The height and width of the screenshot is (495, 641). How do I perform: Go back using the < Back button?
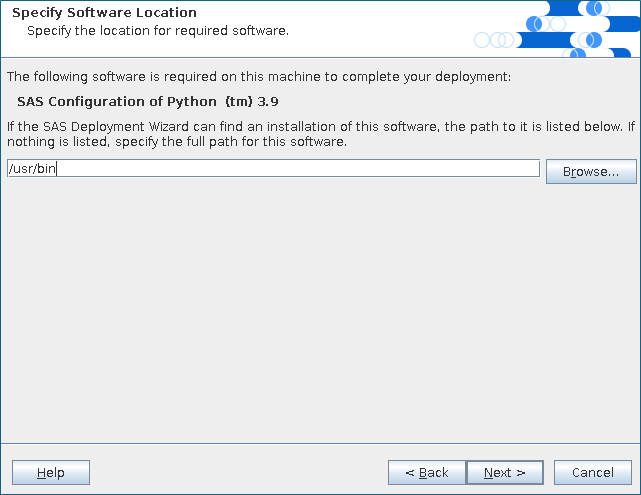tap(426, 472)
